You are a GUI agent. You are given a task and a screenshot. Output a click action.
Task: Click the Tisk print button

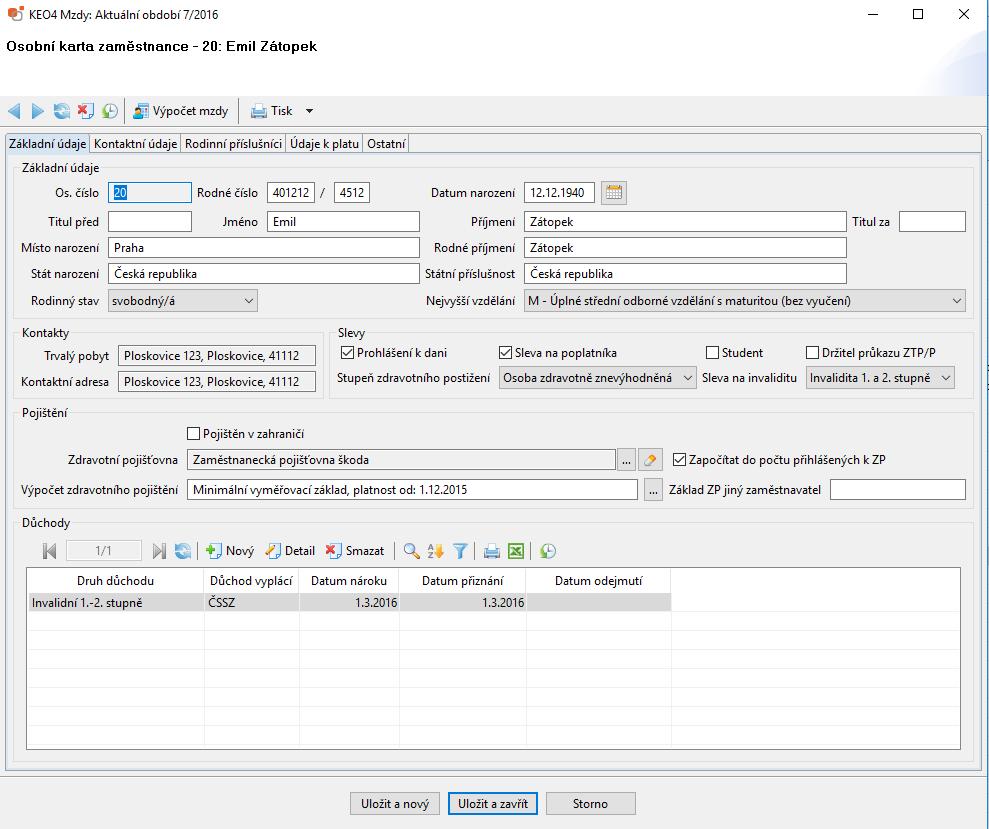[272, 111]
